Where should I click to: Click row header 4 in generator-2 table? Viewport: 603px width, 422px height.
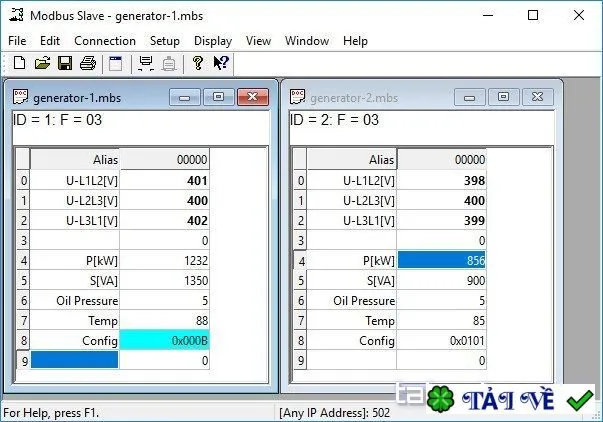pyautogui.click(x=301, y=261)
